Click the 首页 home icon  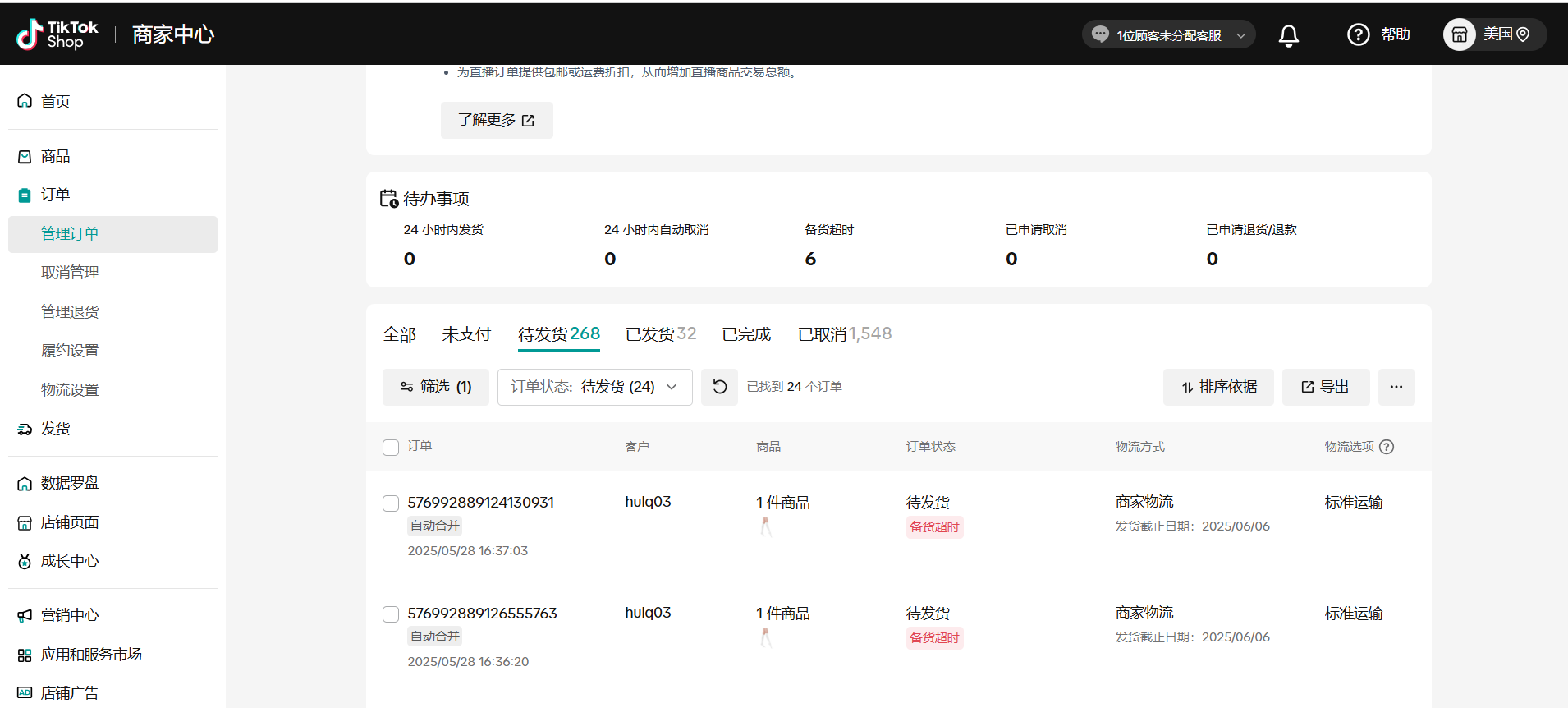pos(25,101)
